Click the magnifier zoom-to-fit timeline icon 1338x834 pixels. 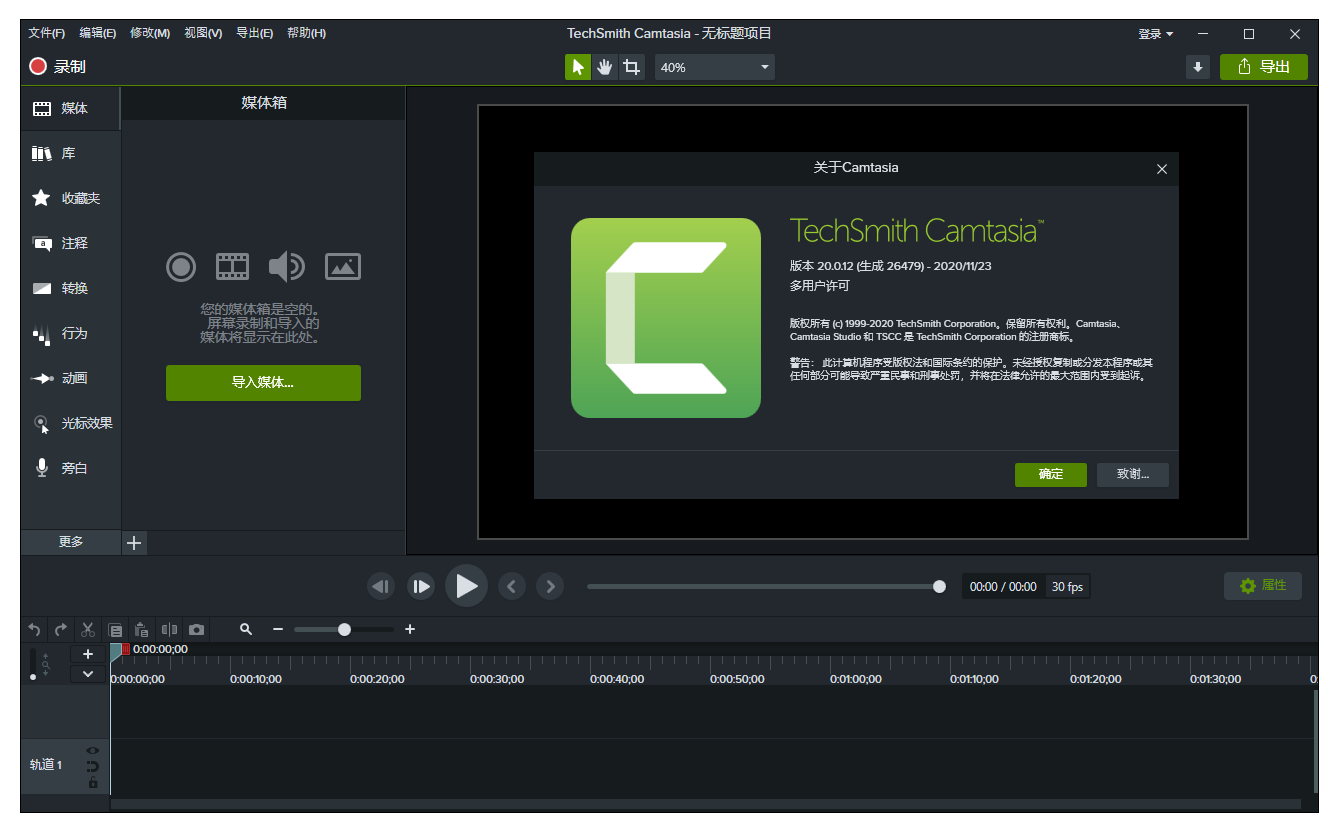point(246,629)
